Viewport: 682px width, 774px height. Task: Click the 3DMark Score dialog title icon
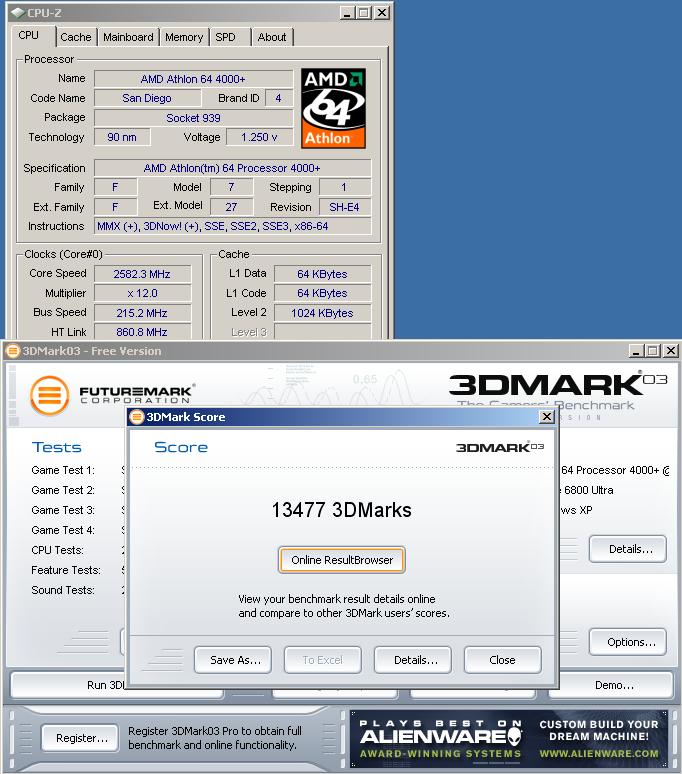click(x=136, y=417)
